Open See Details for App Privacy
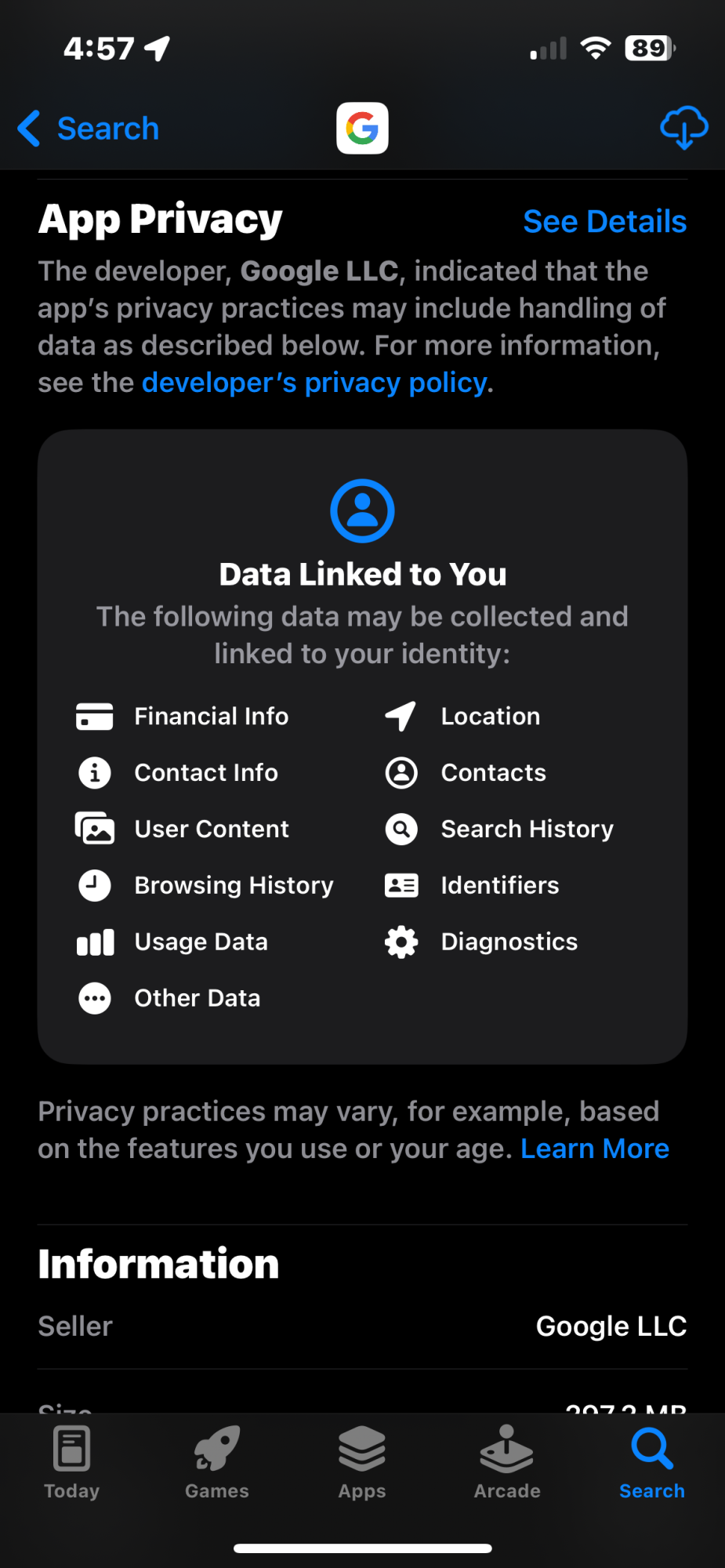This screenshot has height=1568, width=725. 604,222
